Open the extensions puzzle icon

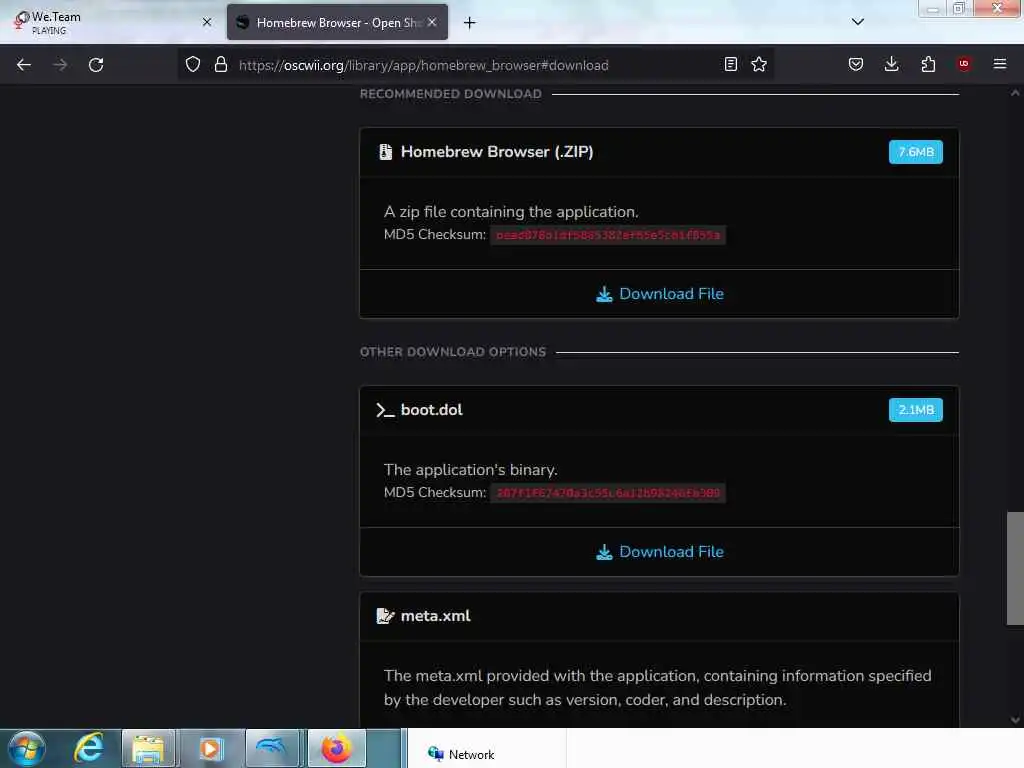coord(928,65)
